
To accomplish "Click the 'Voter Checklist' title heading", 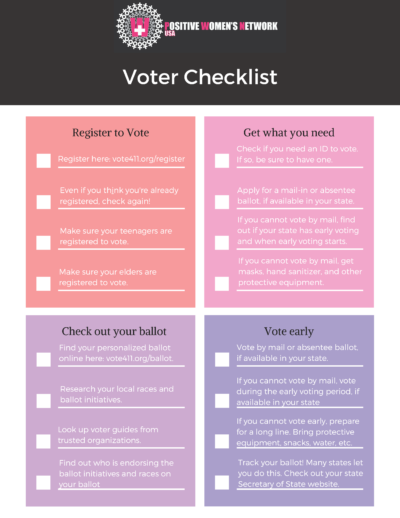I will [x=200, y=77].
